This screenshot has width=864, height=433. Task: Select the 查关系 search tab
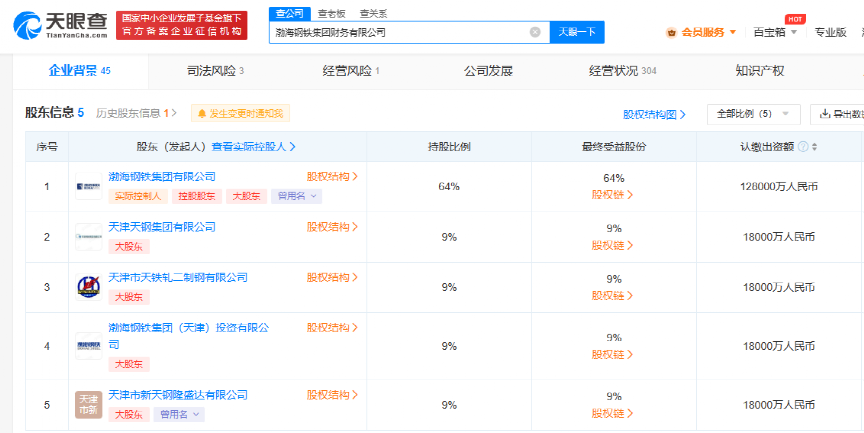[374, 14]
